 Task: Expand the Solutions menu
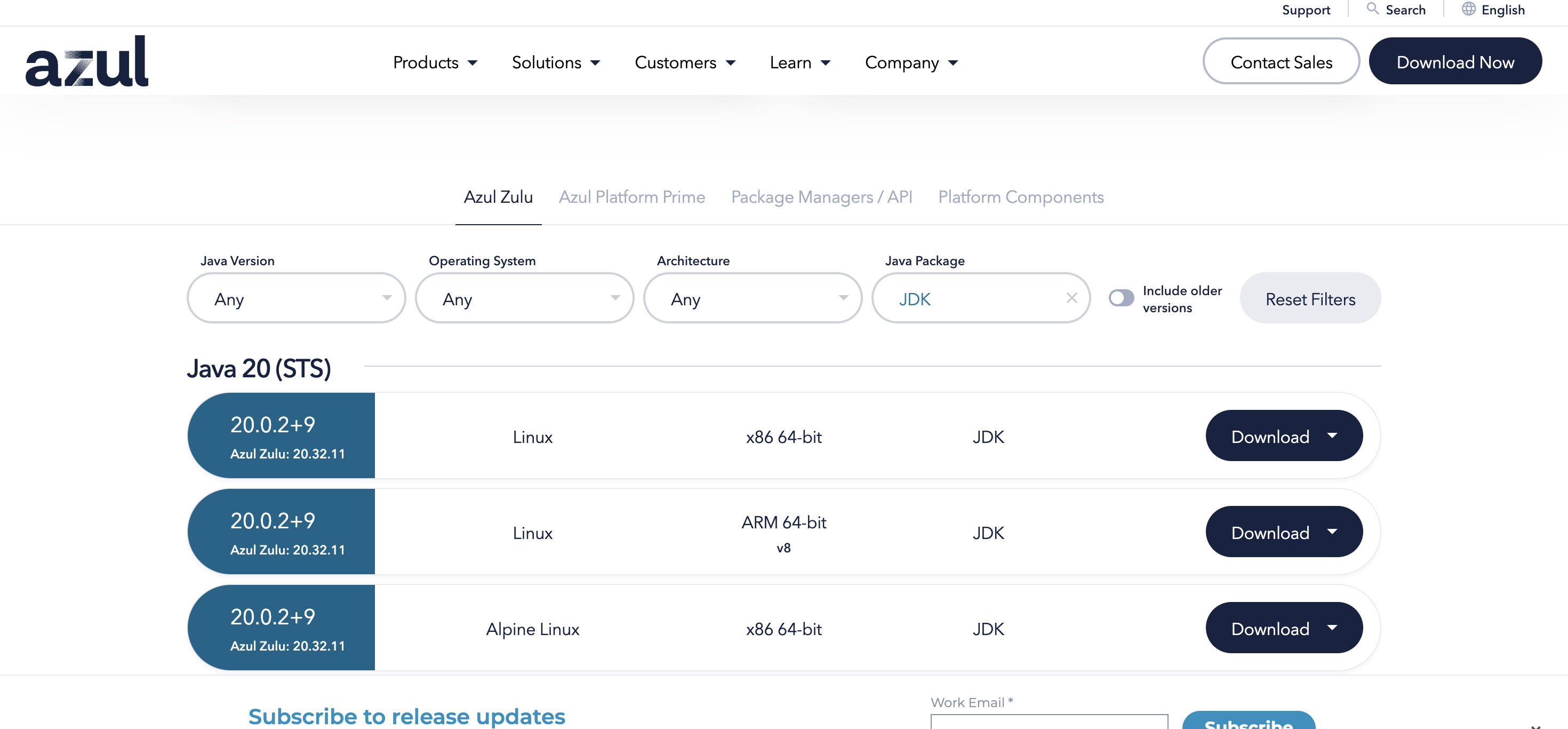coord(555,63)
